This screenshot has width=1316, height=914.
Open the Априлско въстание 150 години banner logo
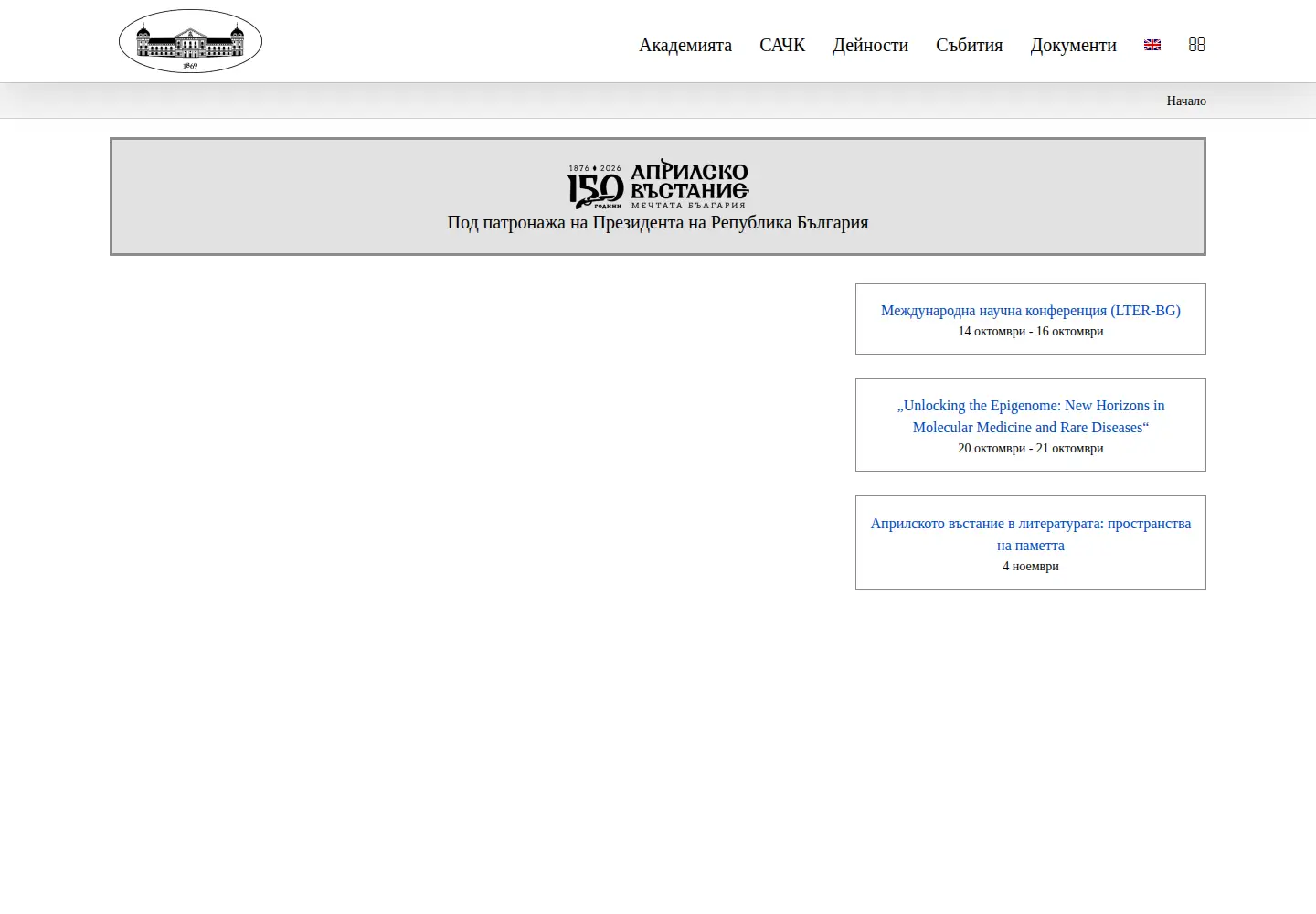tap(658, 186)
